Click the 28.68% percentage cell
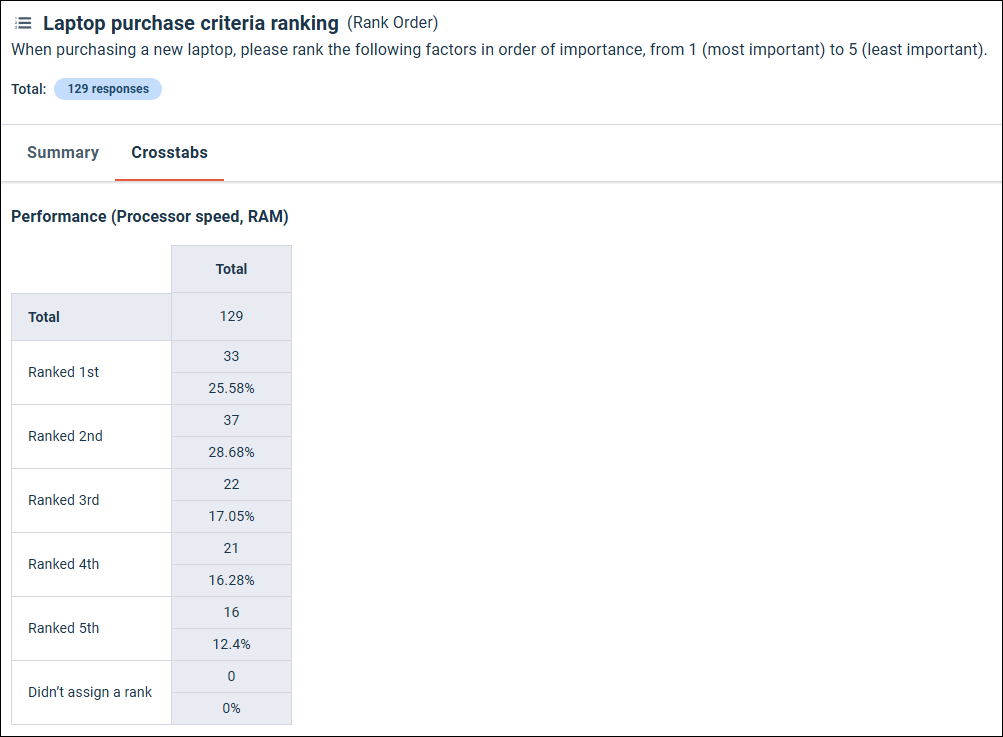The height and width of the screenshot is (737, 1003). pos(231,452)
